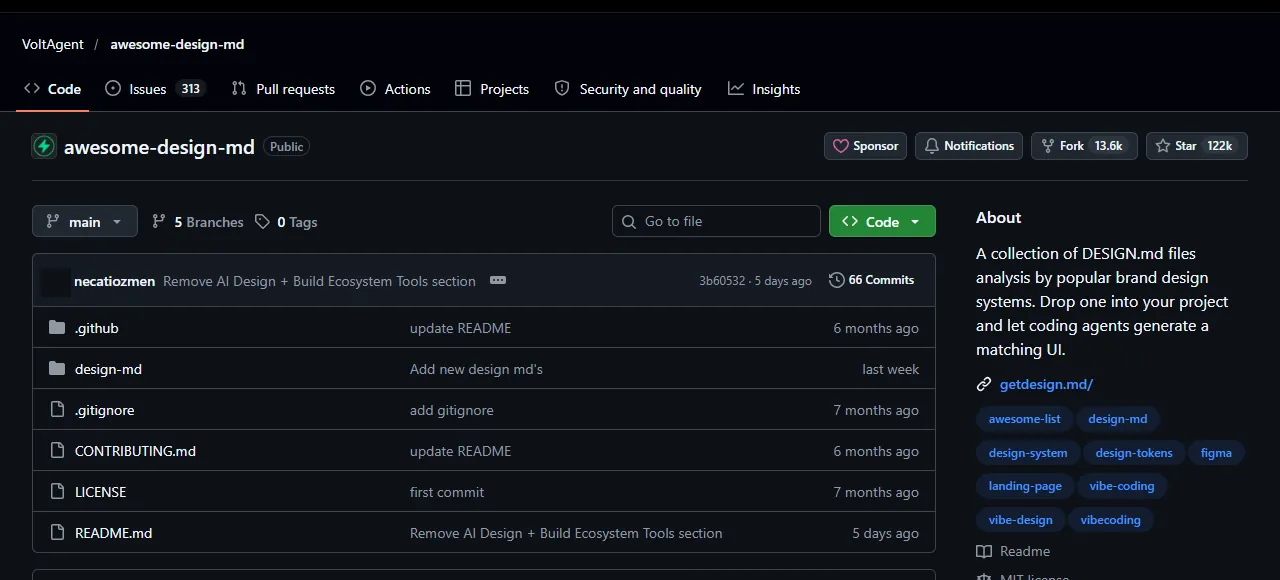Open latest commit message in header row
Image resolution: width=1280 pixels, height=580 pixels.
pyautogui.click(x=319, y=281)
